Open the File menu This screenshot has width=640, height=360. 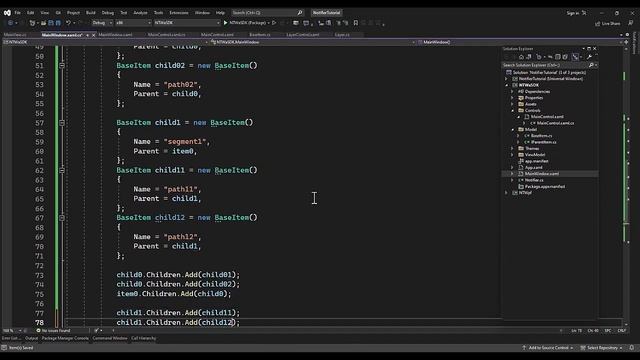18,13
